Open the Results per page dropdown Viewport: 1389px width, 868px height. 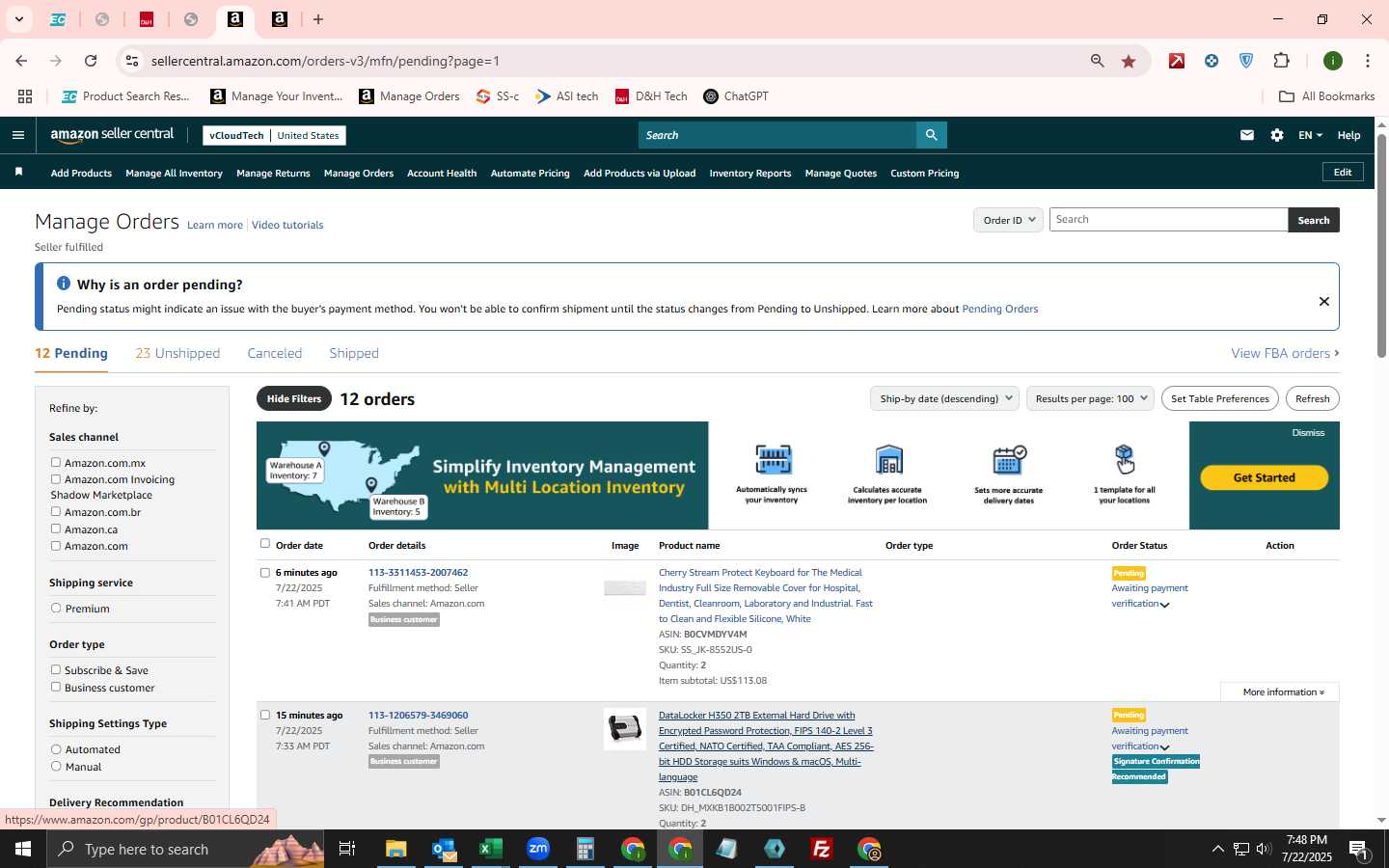(x=1090, y=398)
